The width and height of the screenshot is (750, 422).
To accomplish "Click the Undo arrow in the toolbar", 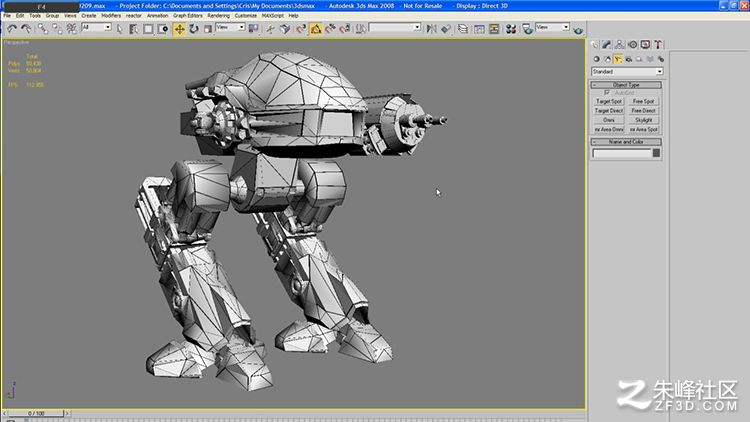I will coord(12,29).
